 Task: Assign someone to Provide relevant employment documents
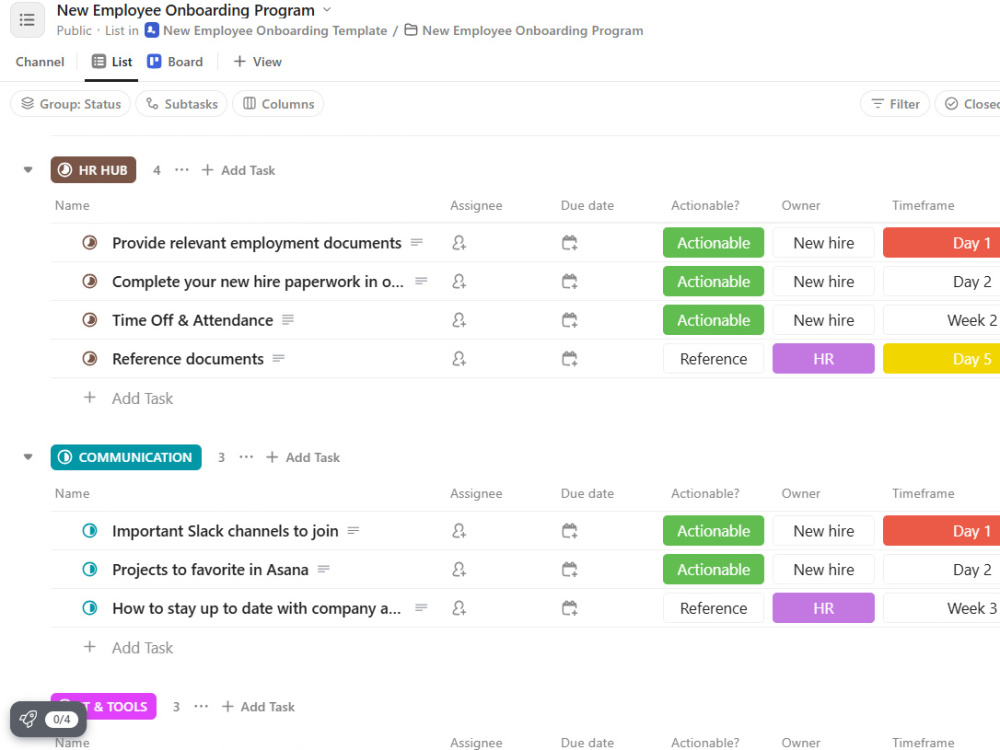(x=459, y=243)
